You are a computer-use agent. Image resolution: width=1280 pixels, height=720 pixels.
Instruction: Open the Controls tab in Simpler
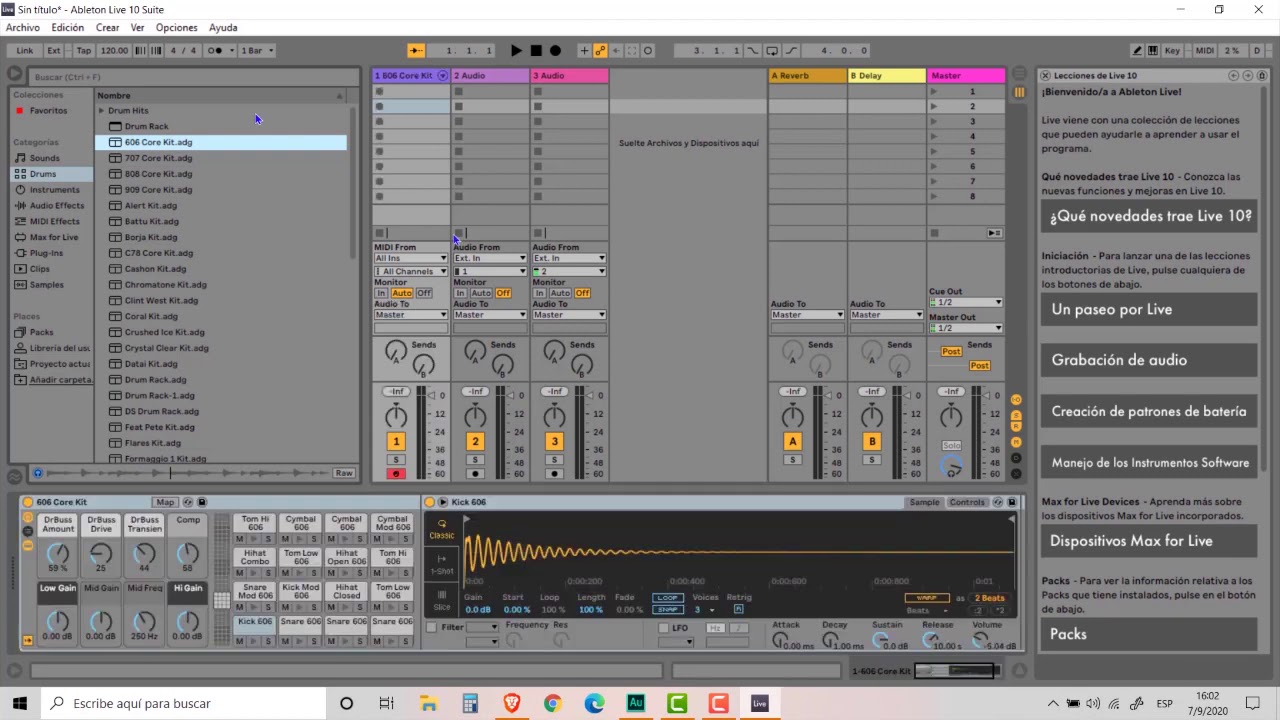pyautogui.click(x=967, y=502)
